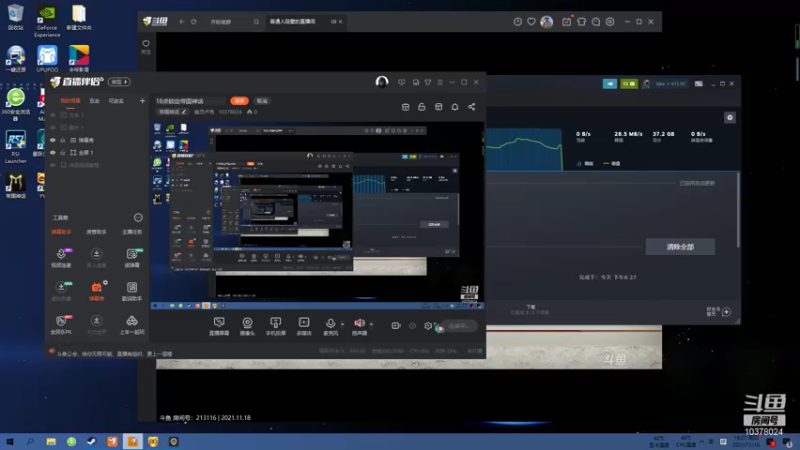Open the virtual avatar tool in toolbox
Viewport: 800px width, 450px height.
coord(61,291)
